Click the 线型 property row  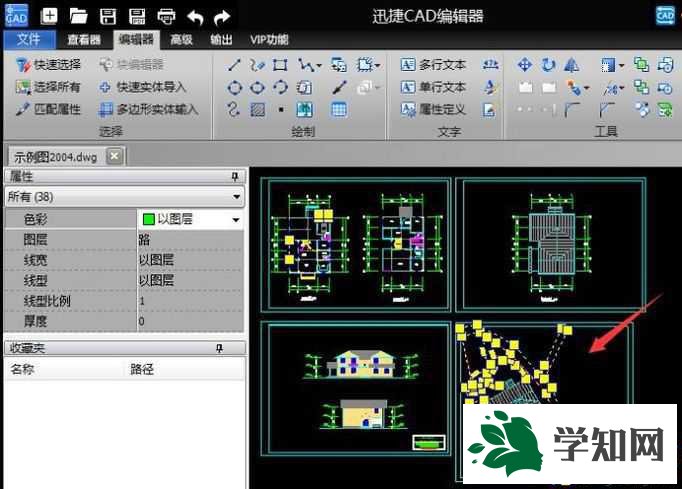tap(124, 281)
